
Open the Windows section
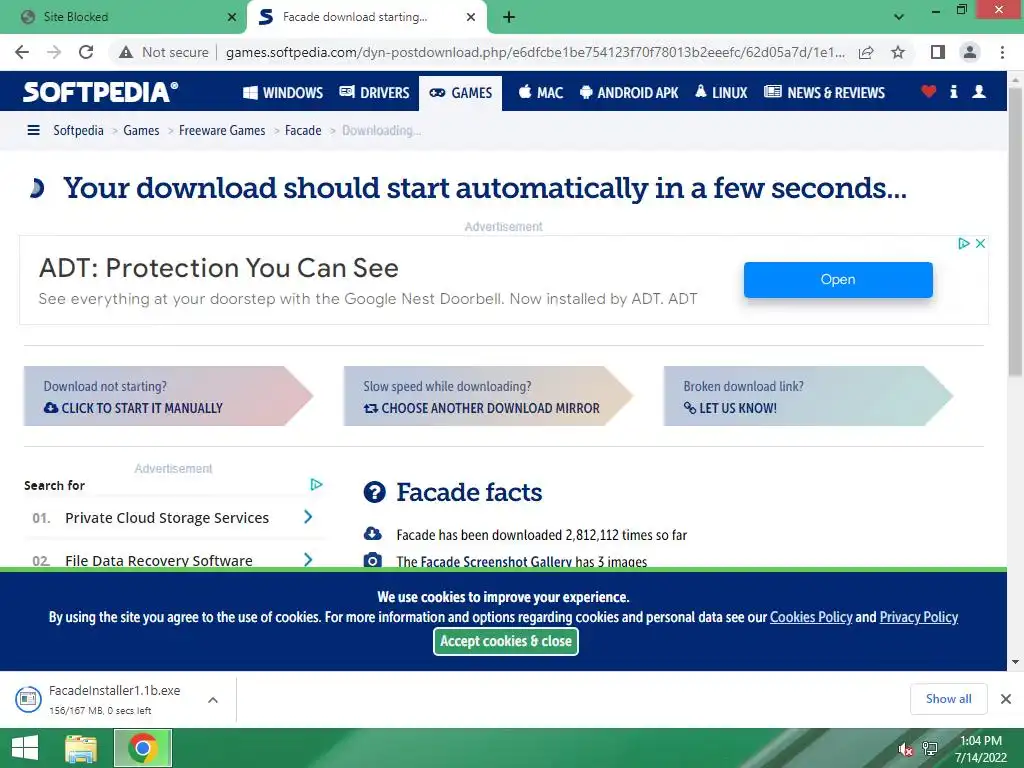[283, 93]
